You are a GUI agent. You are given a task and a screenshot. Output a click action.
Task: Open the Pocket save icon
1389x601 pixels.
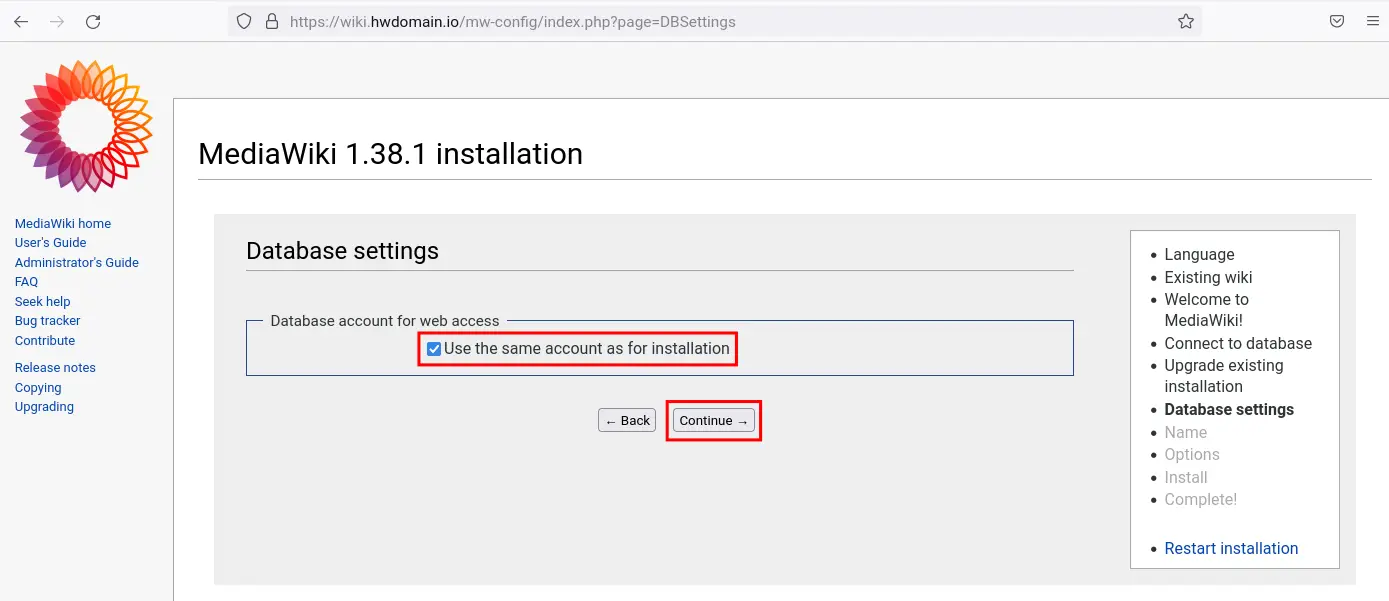coord(1336,21)
